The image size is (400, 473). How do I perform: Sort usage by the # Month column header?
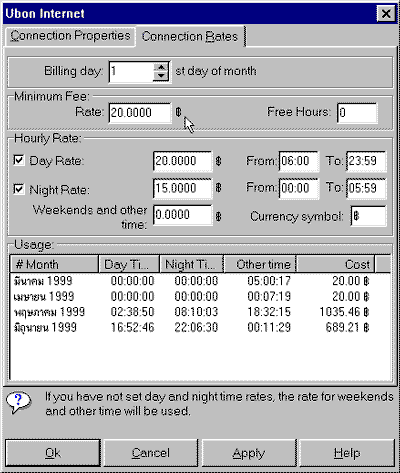(54, 264)
